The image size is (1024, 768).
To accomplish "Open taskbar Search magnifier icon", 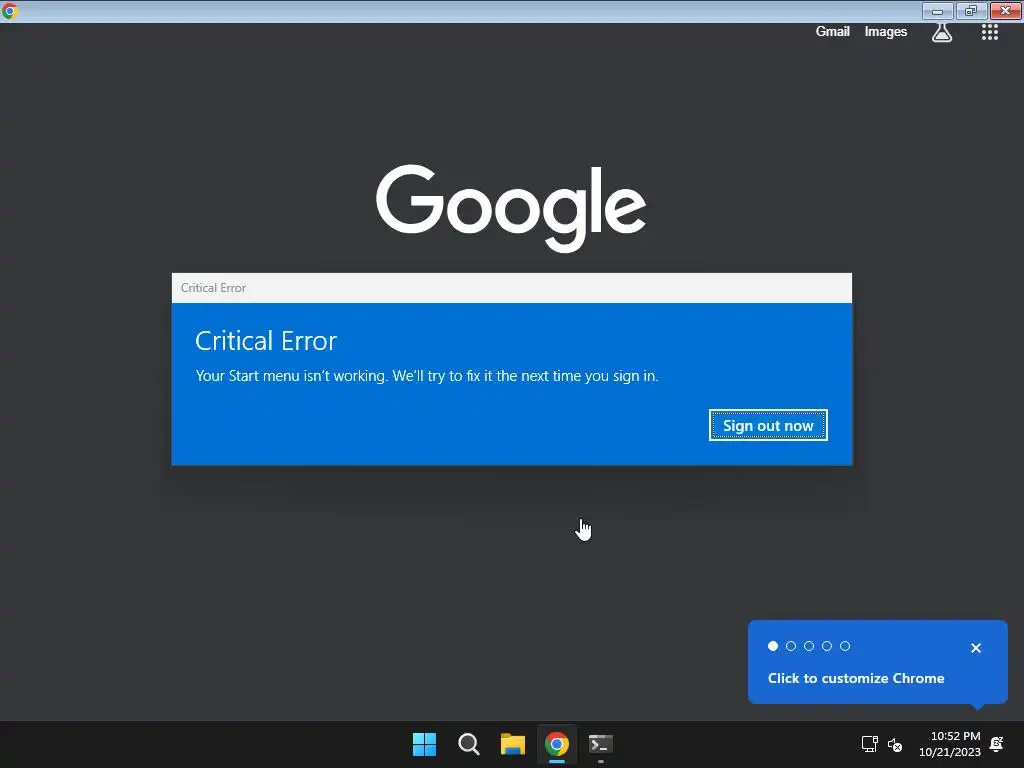I will pyautogui.click(x=468, y=744).
